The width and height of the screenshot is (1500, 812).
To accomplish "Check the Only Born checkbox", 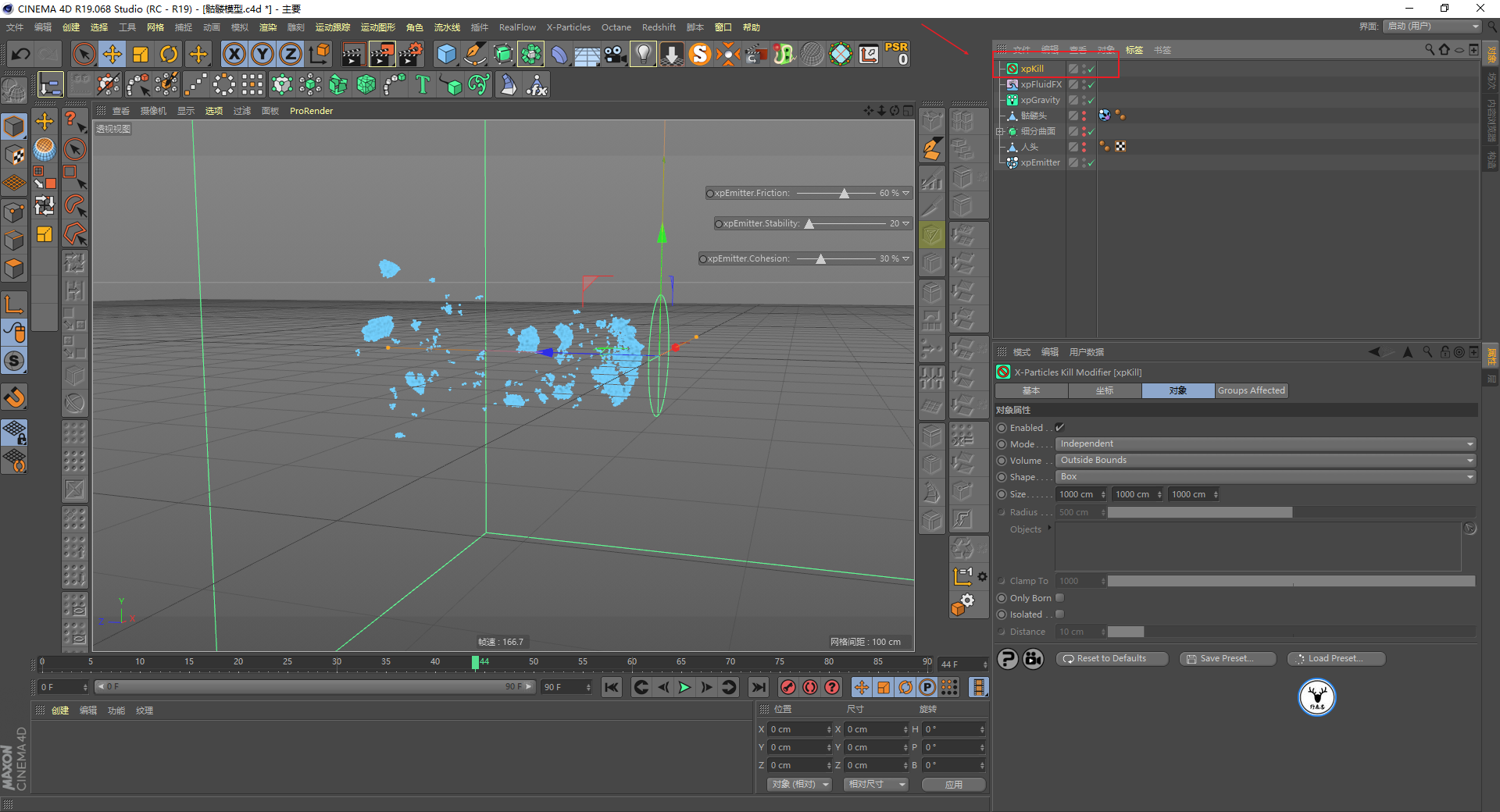I will point(1060,598).
